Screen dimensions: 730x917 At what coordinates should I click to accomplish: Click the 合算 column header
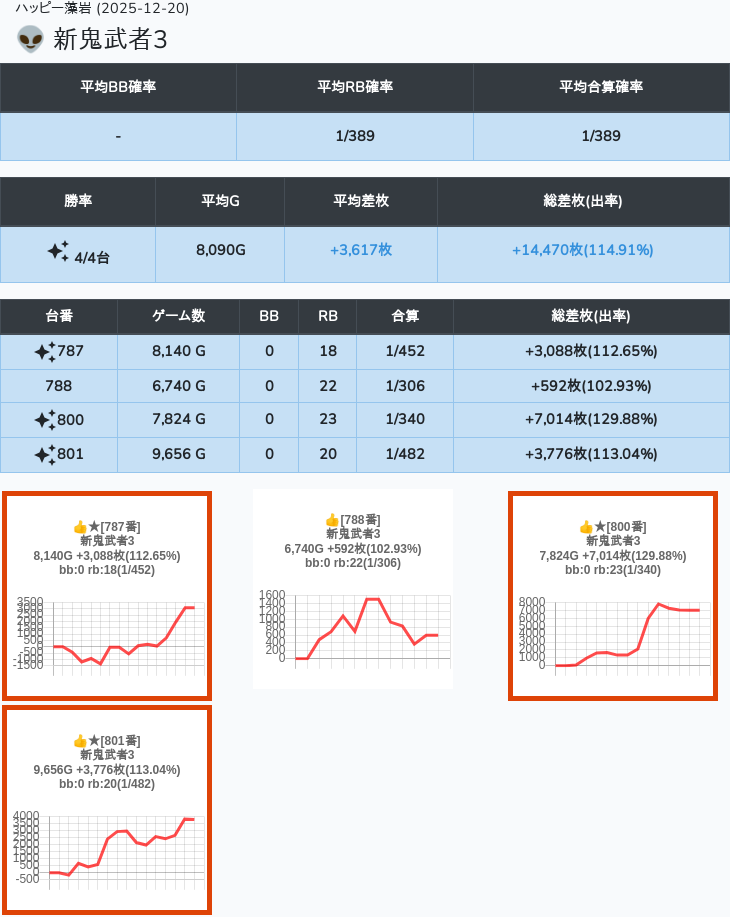point(405,316)
